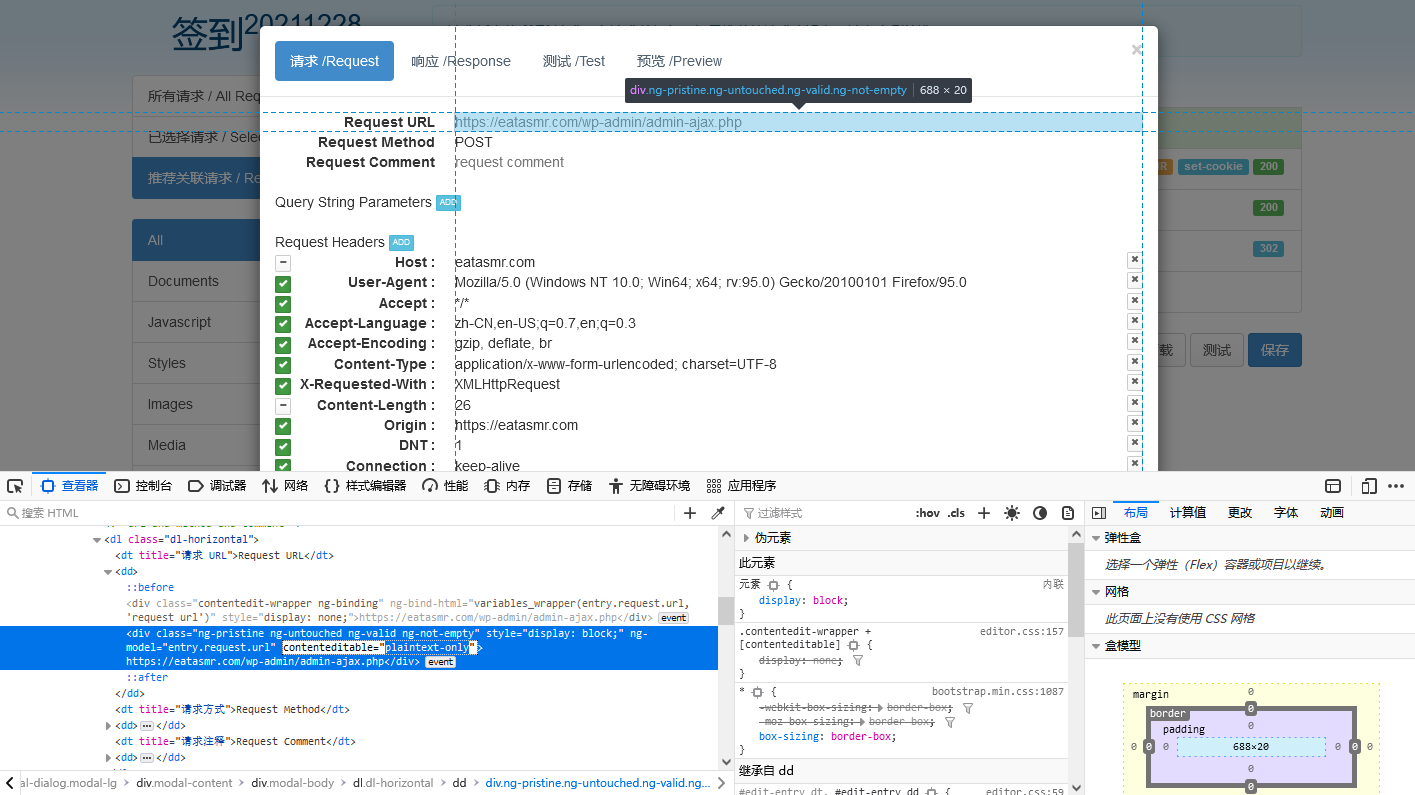
Task: Enable dark color scheme simulation
Action: coord(1040,512)
